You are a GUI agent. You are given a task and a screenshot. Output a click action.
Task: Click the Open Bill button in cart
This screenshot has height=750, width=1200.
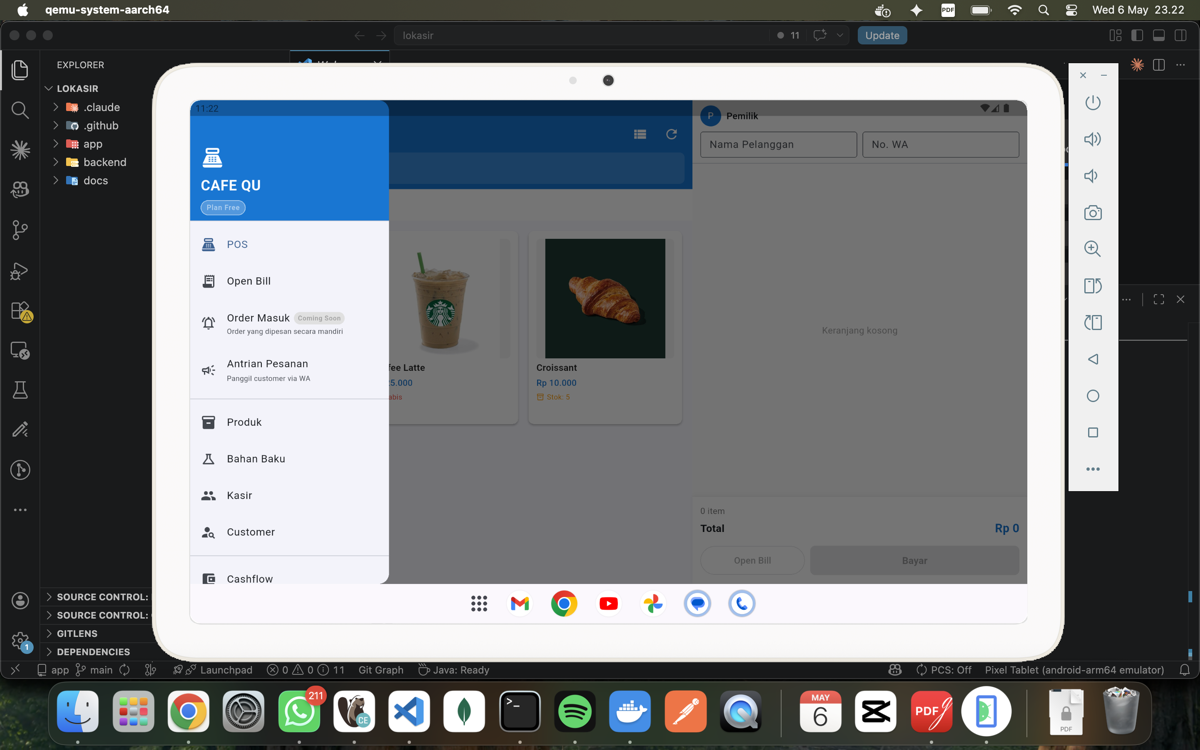pyautogui.click(x=752, y=560)
